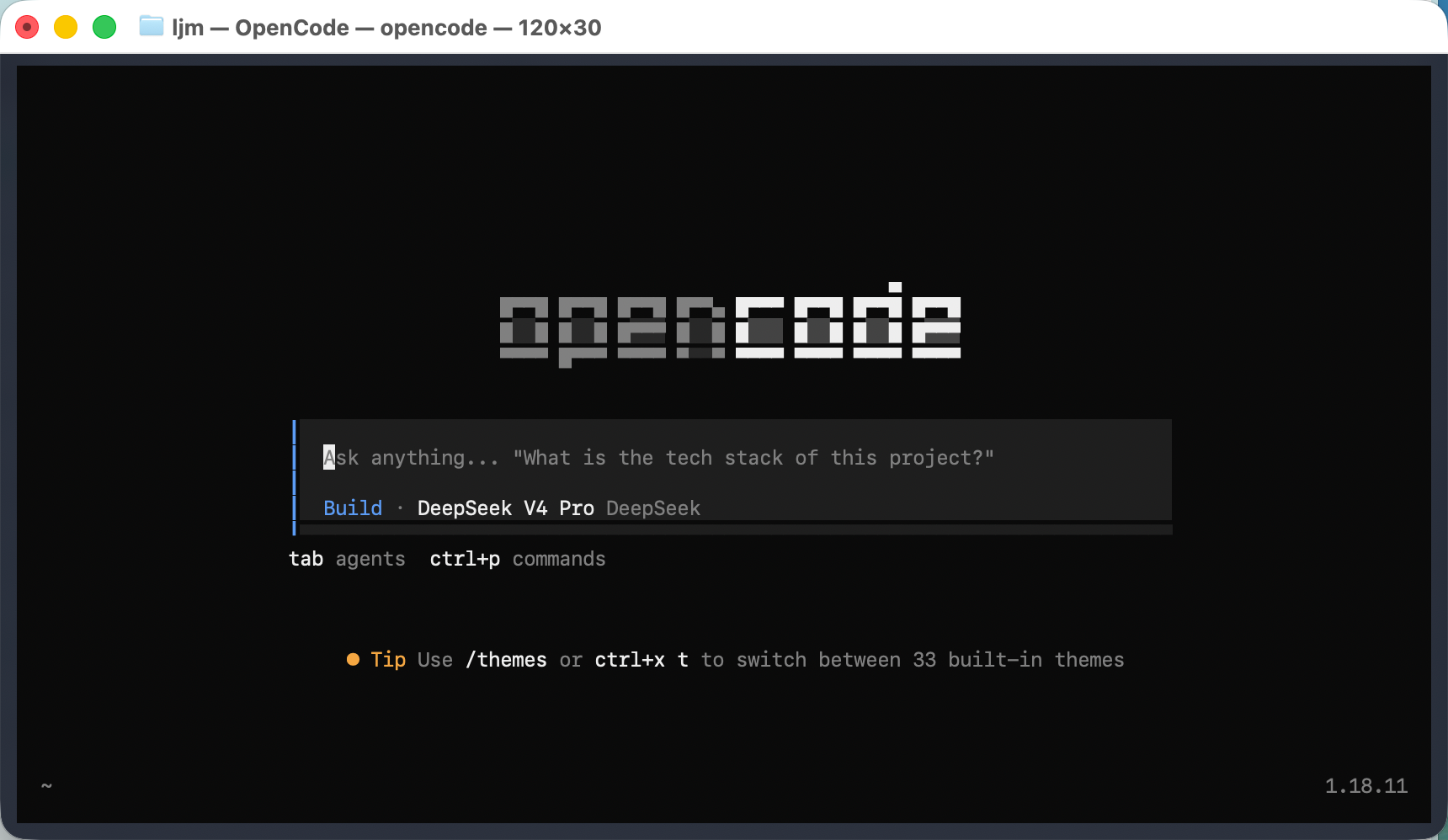Click the opencode ASCII logo
The image size is (1448, 840).
point(731,324)
